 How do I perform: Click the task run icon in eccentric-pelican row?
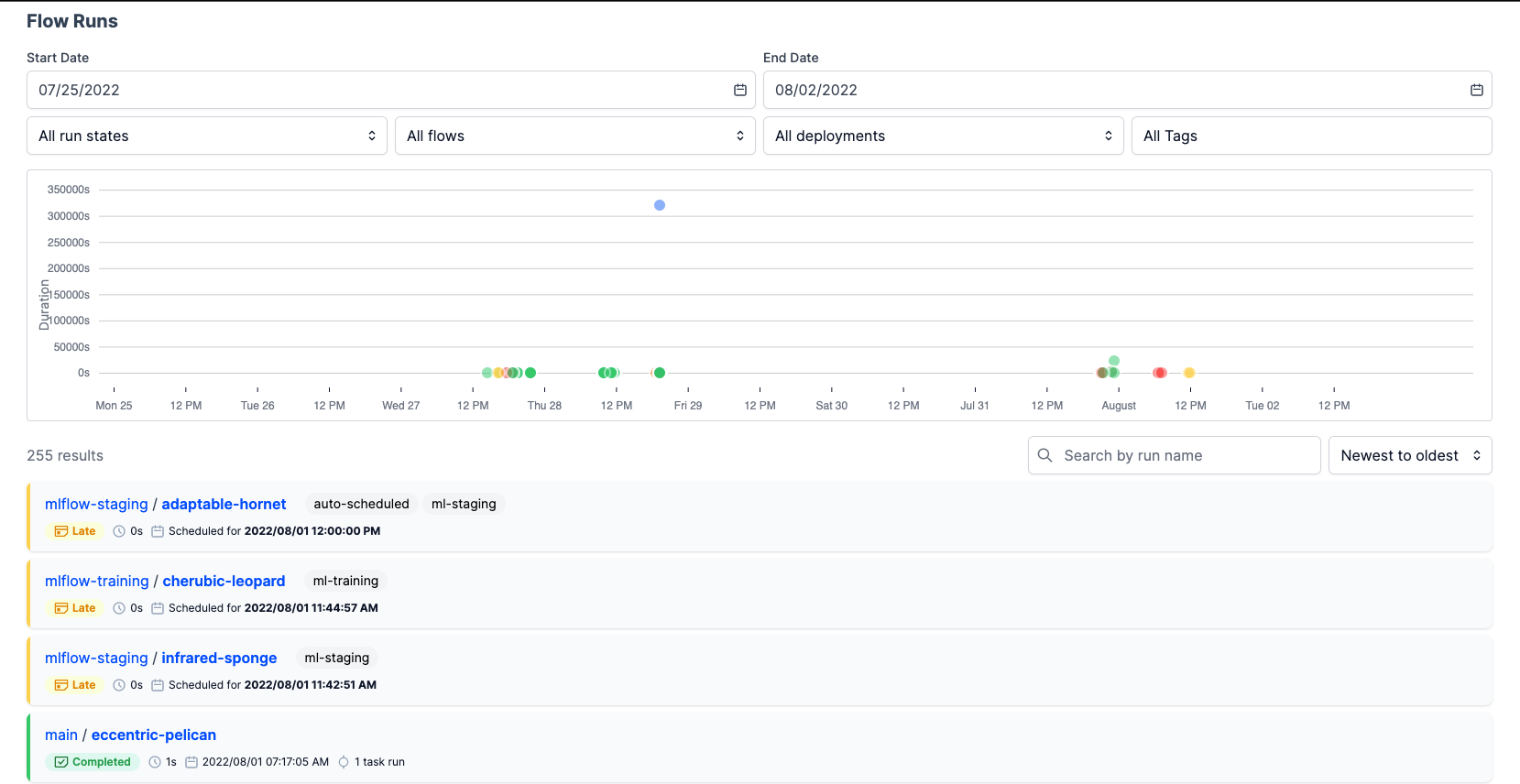[x=344, y=762]
